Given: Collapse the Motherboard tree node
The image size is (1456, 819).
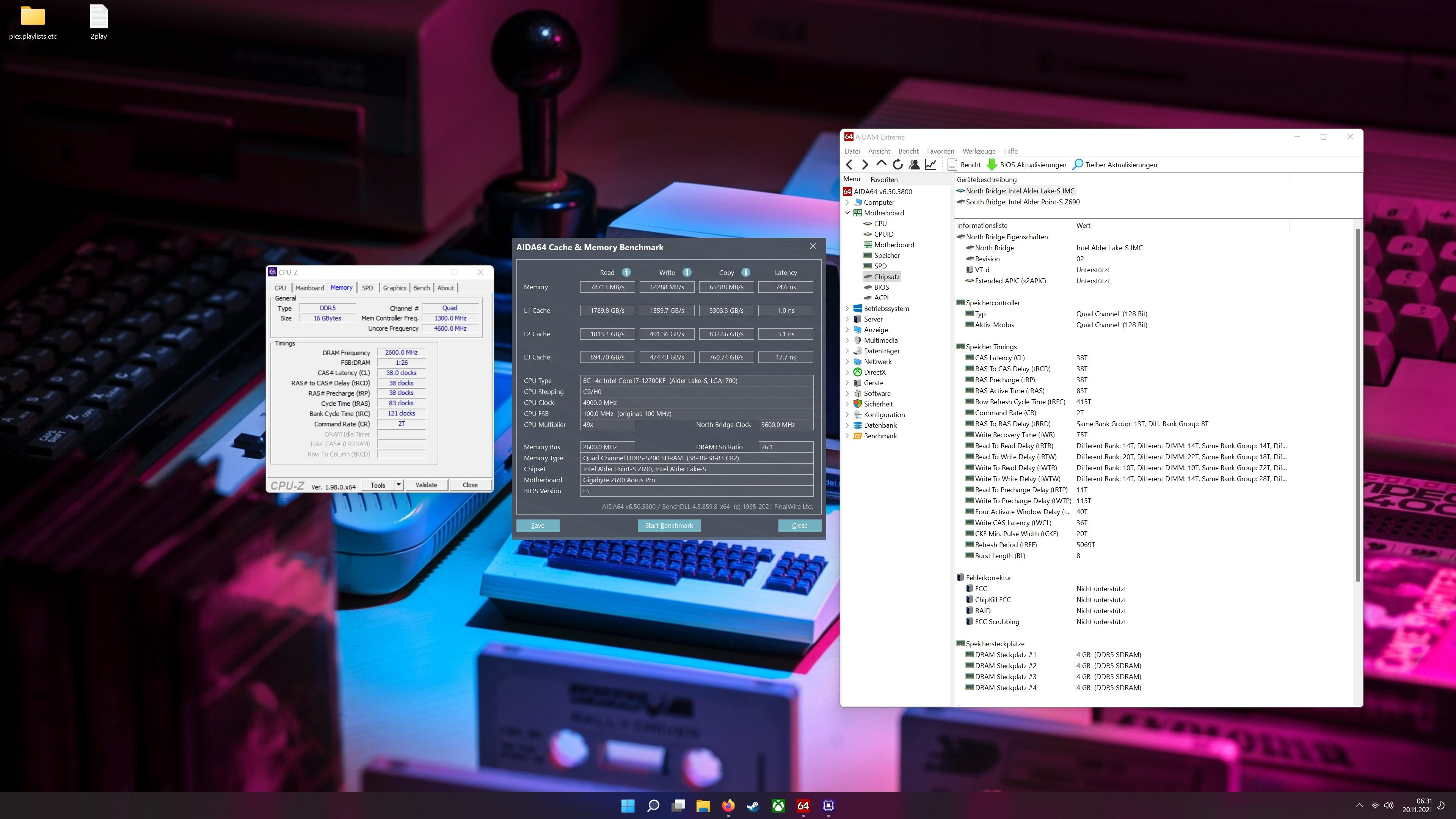Looking at the screenshot, I should pos(847,213).
